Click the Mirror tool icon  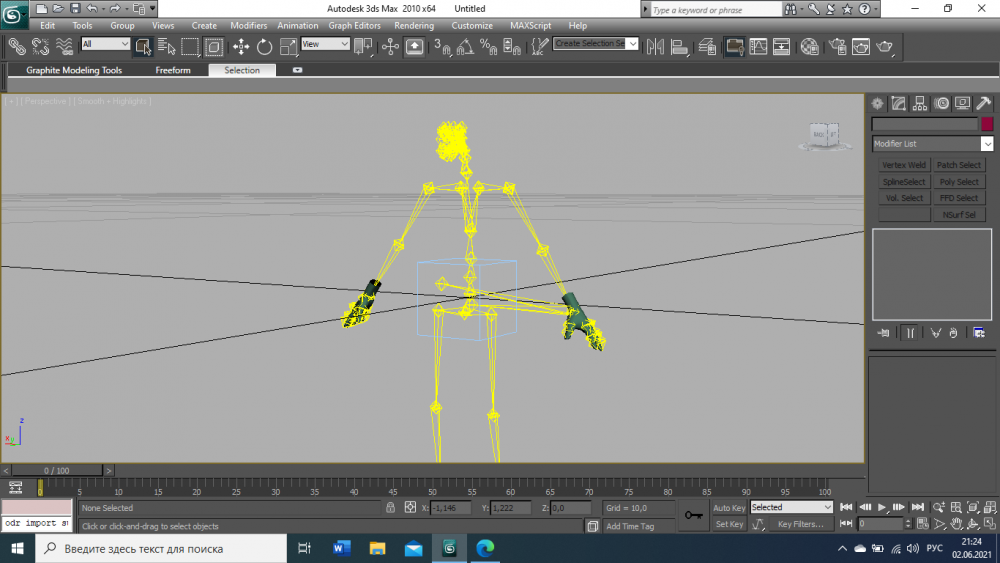655,46
